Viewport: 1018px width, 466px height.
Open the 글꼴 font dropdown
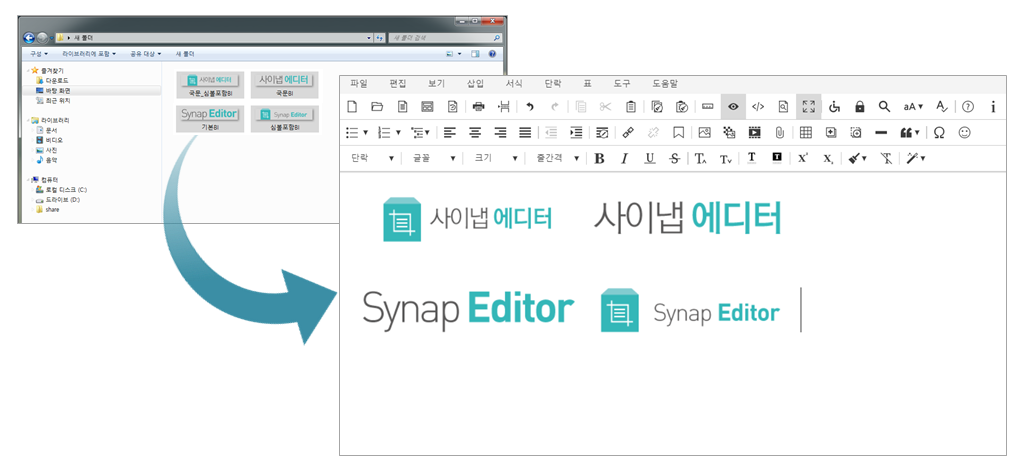(x=435, y=158)
